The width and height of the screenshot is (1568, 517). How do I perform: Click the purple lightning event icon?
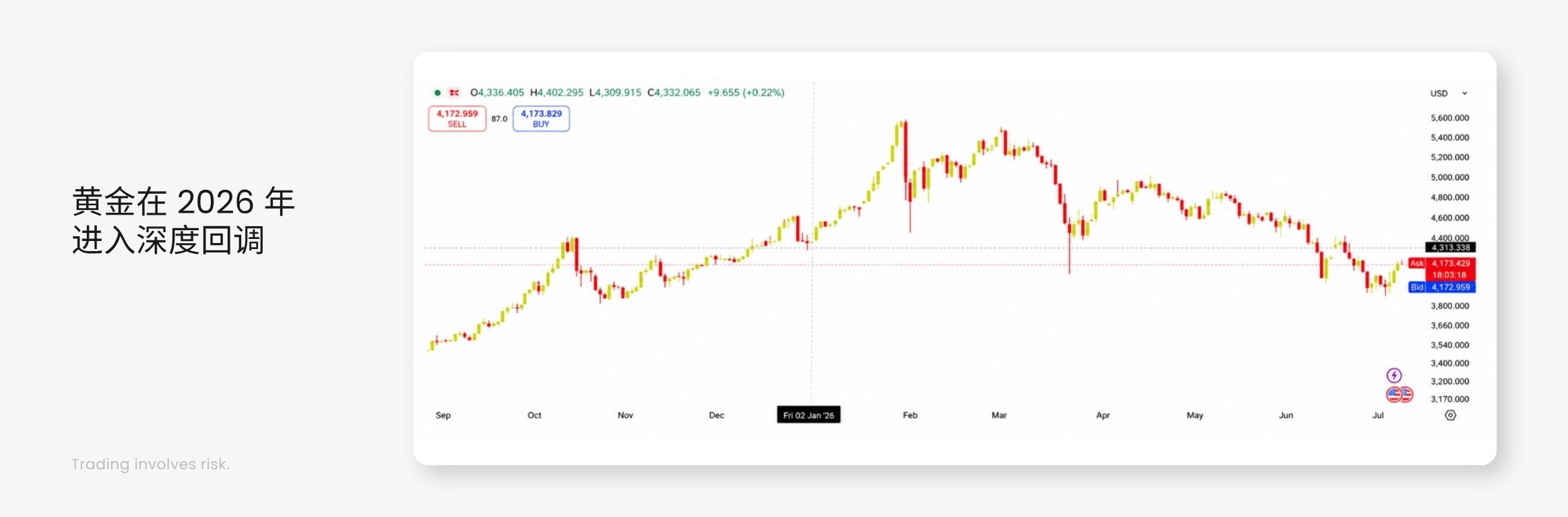1394,375
